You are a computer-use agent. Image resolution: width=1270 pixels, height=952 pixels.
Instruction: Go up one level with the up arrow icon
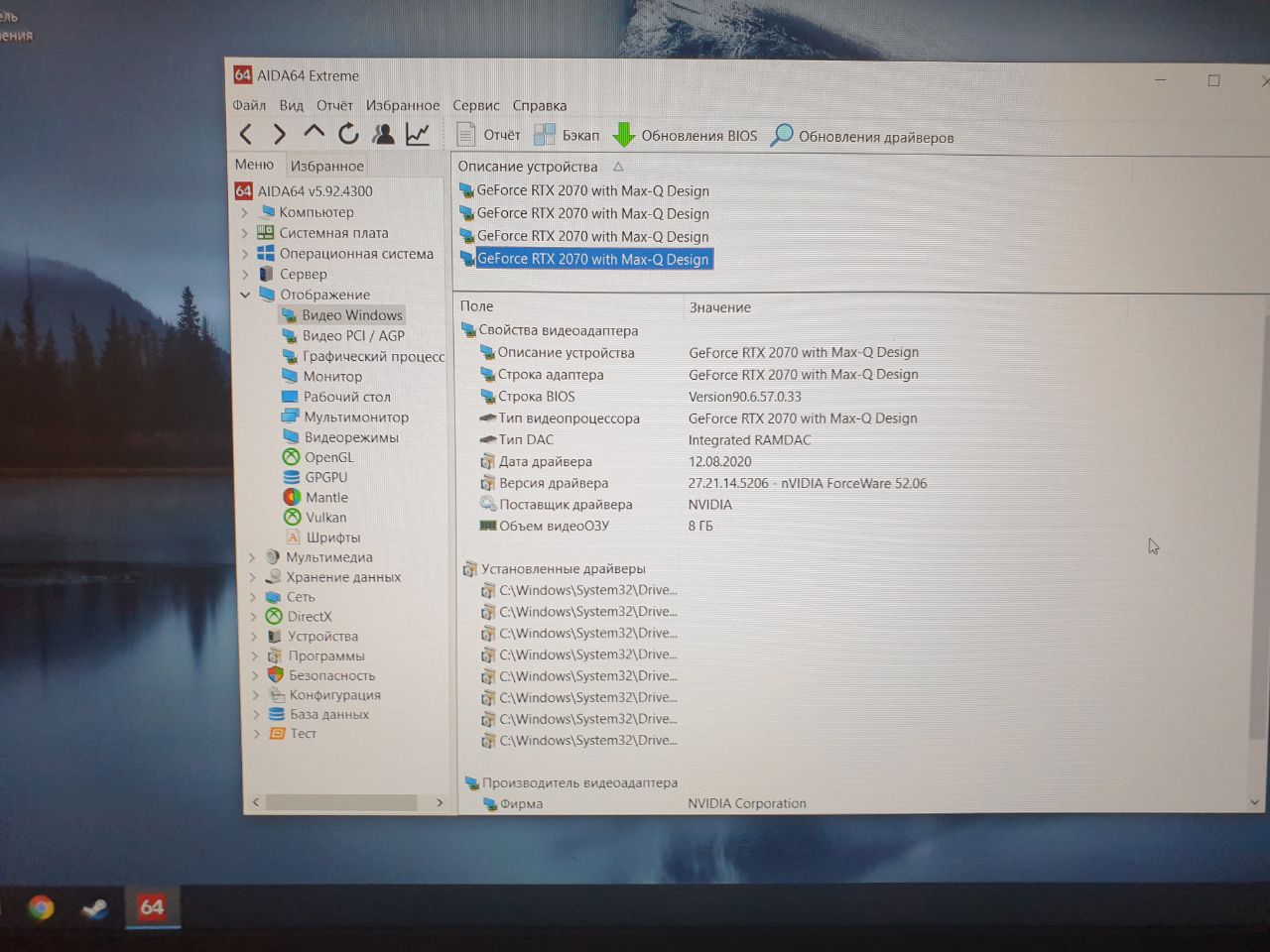pyautogui.click(x=315, y=132)
